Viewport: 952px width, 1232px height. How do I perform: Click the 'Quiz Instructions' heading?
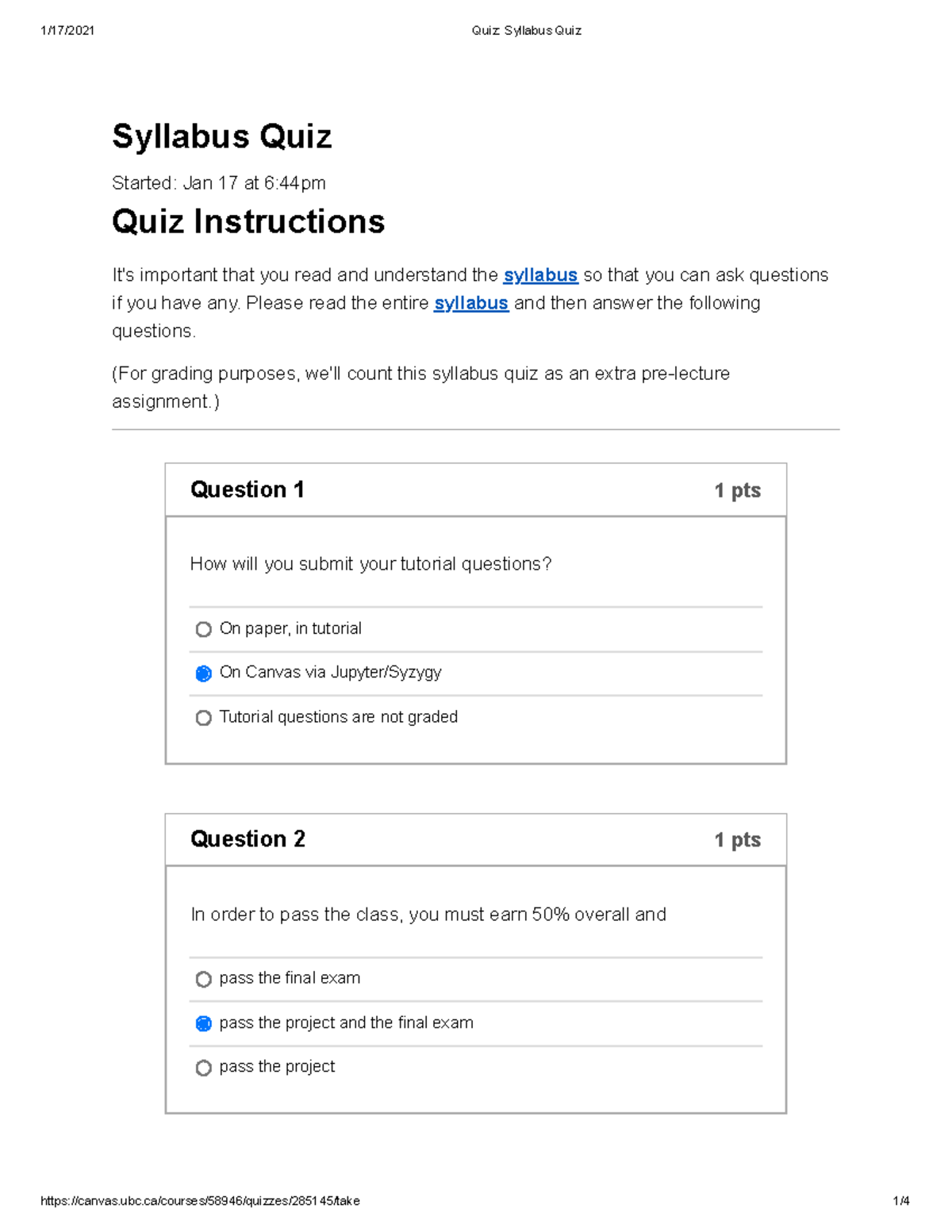click(248, 222)
